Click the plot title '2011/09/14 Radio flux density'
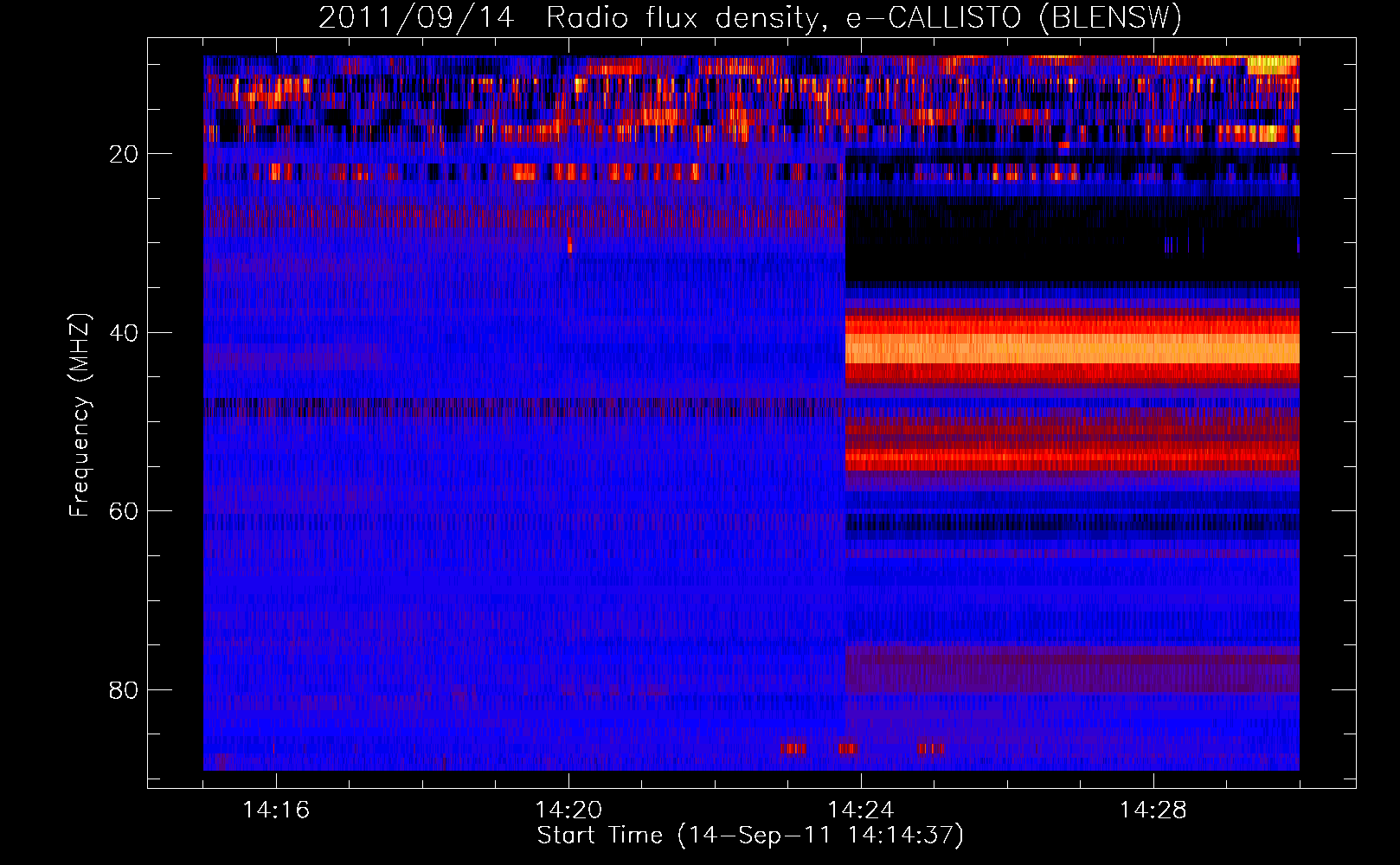Image resolution: width=1400 pixels, height=865 pixels. 569,17
